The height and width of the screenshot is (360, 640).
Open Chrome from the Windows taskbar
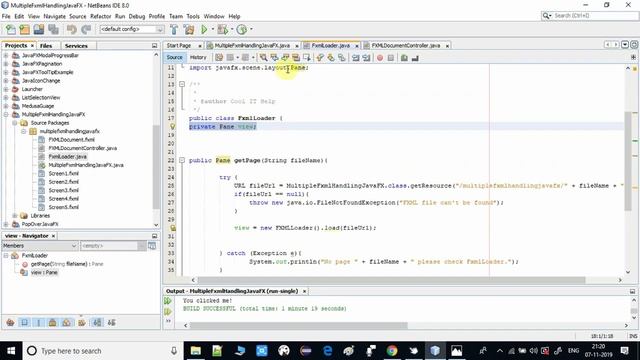[392, 351]
